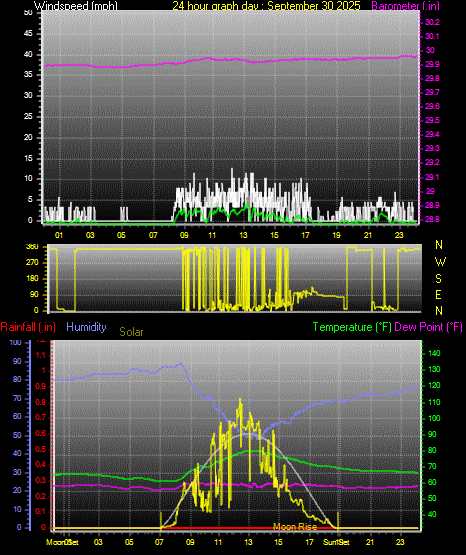Viewport: 466px width, 555px height.
Task: Click the S compass direction label
Action: [x=438, y=279]
